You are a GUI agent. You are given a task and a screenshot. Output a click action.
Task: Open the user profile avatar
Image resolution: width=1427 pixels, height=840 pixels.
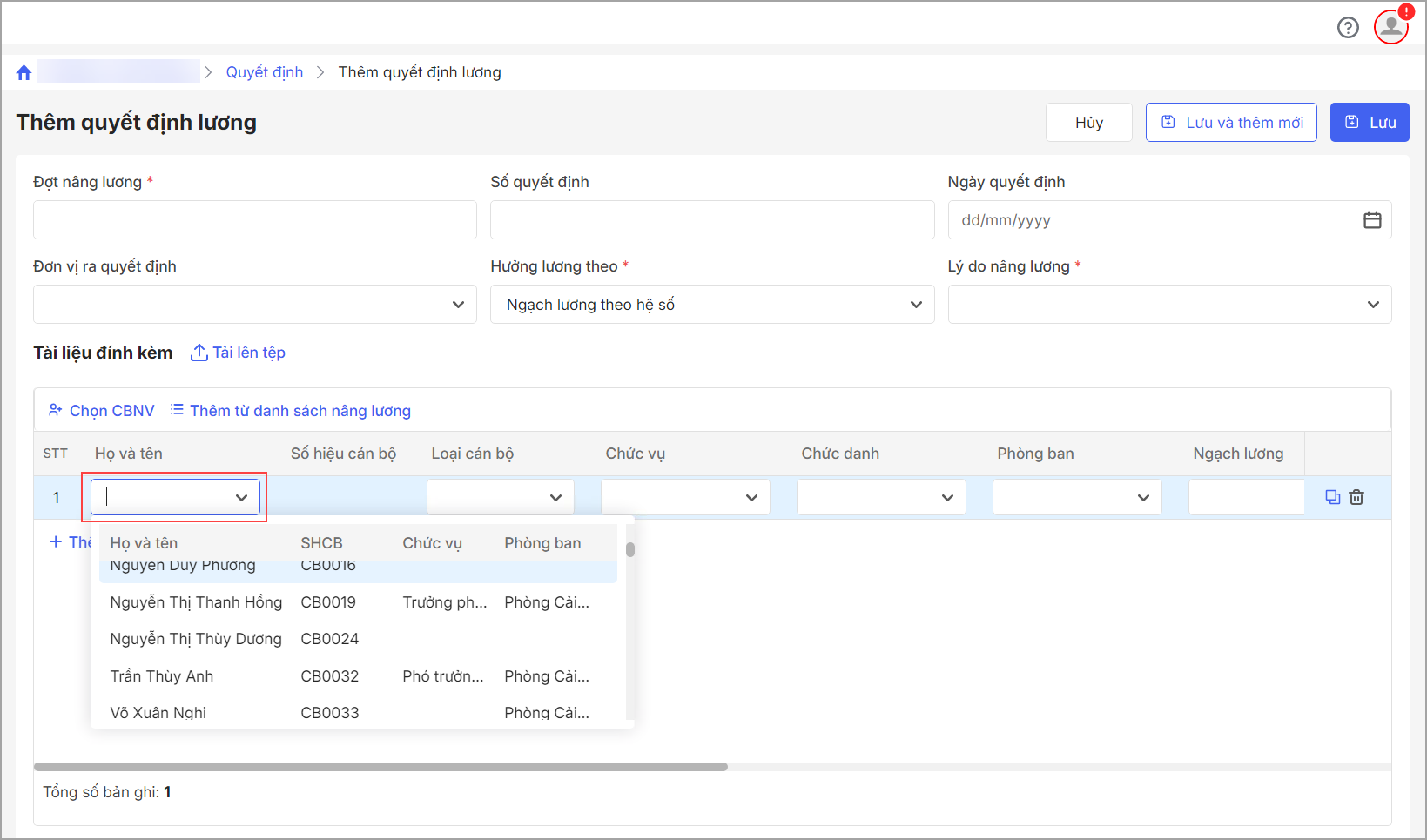[x=1390, y=27]
